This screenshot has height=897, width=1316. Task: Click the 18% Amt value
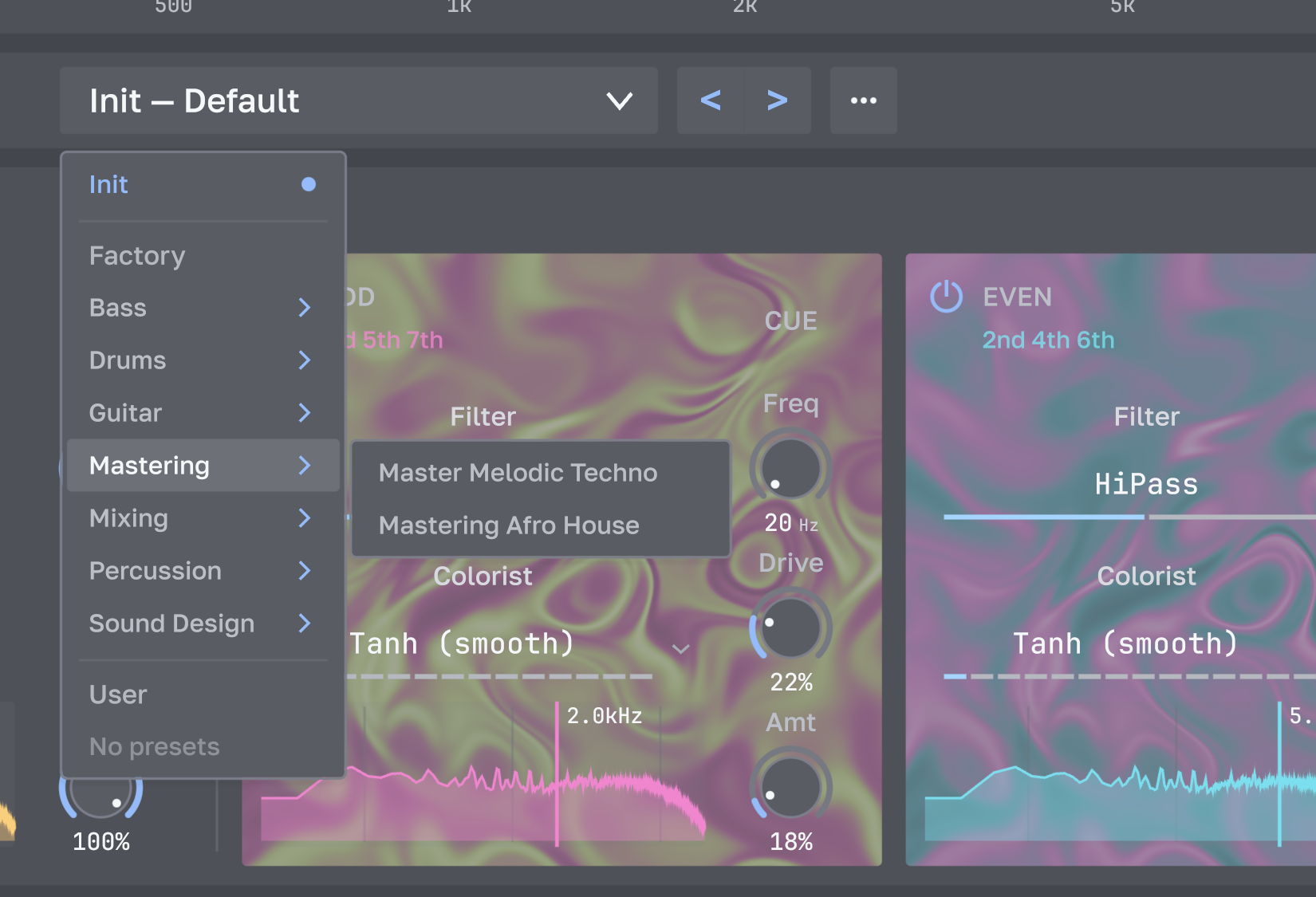pos(791,842)
